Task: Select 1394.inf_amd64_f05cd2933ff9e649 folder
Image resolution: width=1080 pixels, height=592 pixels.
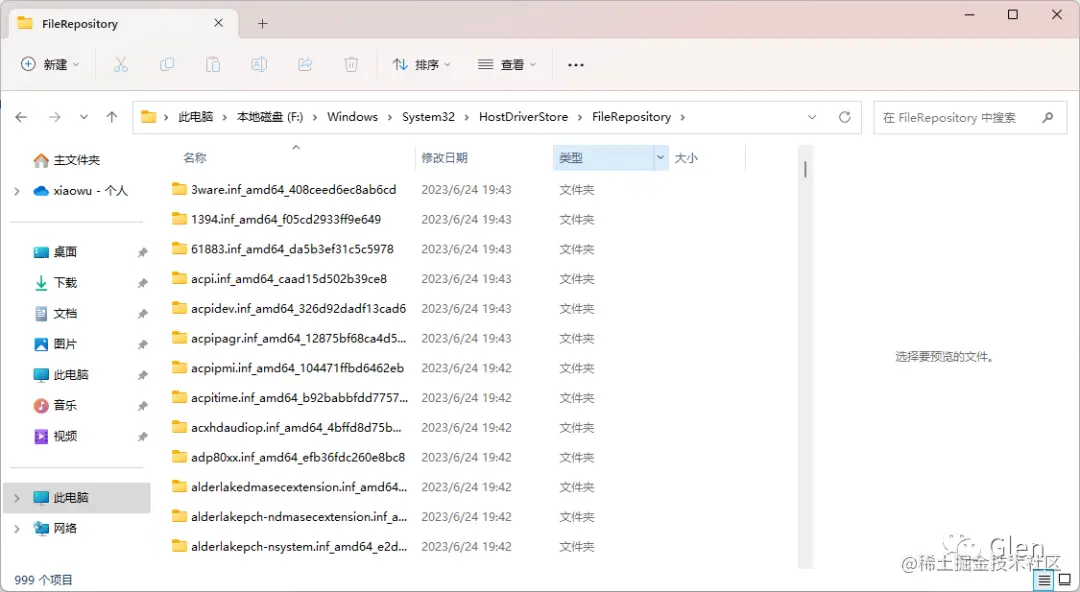Action: [x=286, y=219]
